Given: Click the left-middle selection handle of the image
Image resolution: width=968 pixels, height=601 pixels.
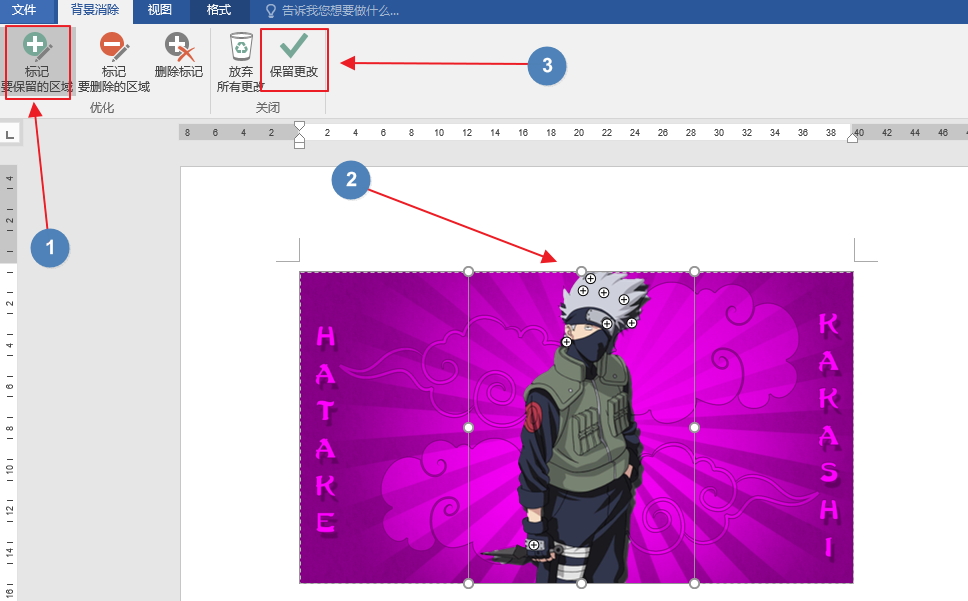Looking at the screenshot, I should tap(469, 428).
